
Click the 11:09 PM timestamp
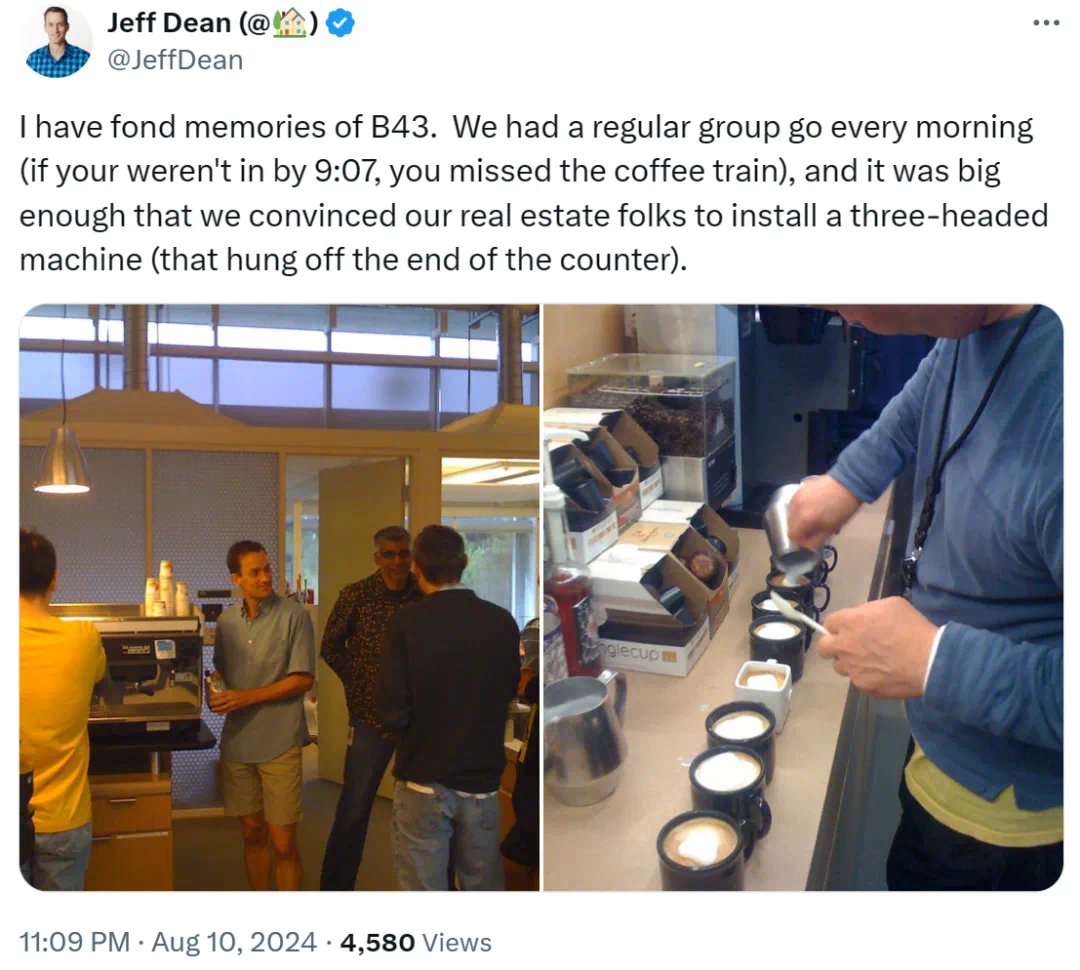coord(74,942)
